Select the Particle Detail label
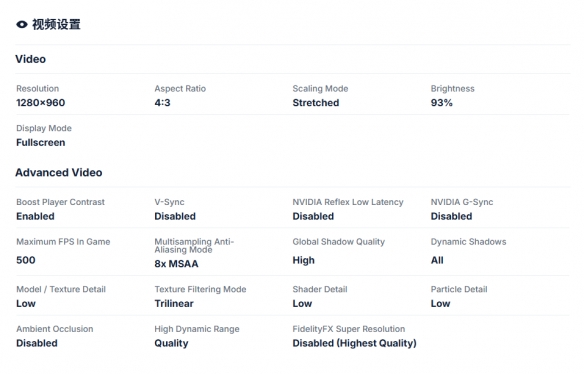The height and width of the screenshot is (374, 584). (459, 289)
